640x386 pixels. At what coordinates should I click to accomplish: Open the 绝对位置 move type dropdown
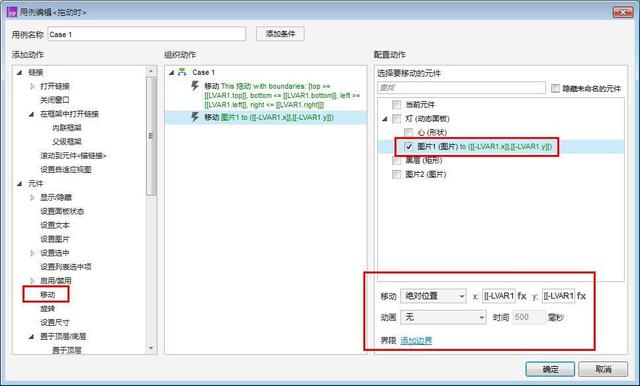(x=433, y=296)
